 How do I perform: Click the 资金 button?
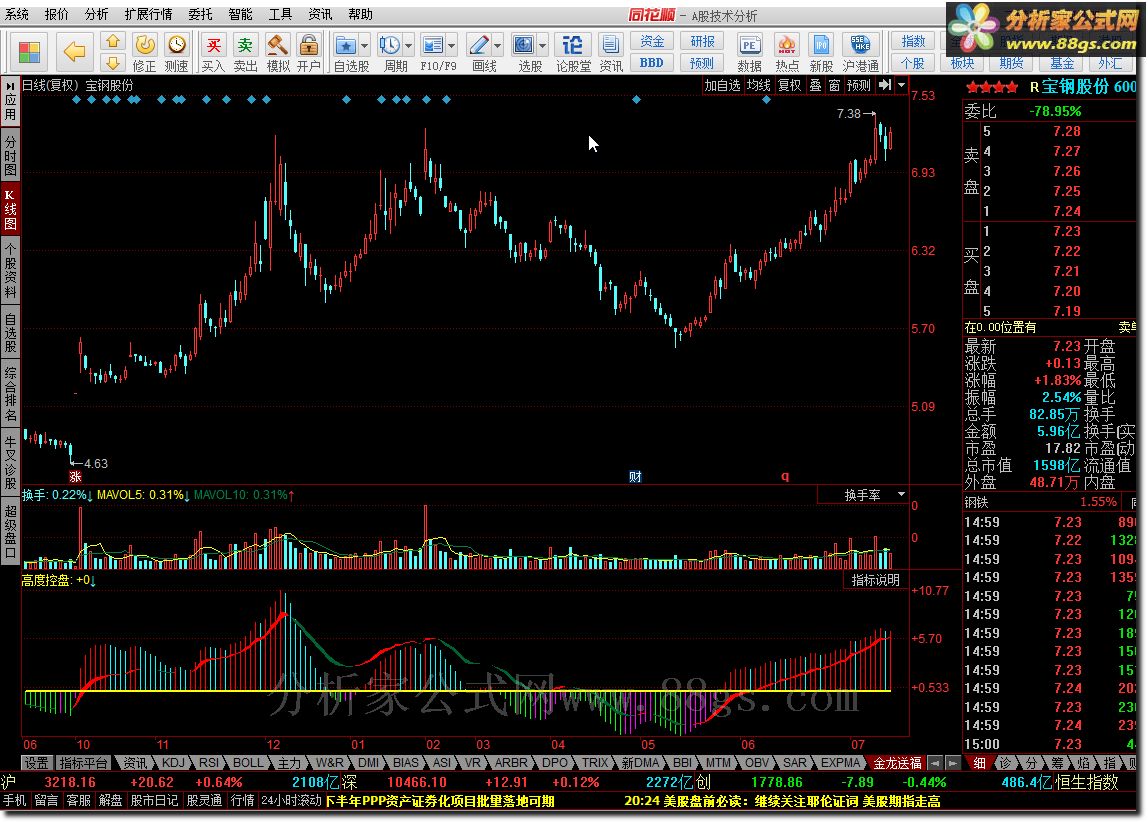(652, 41)
